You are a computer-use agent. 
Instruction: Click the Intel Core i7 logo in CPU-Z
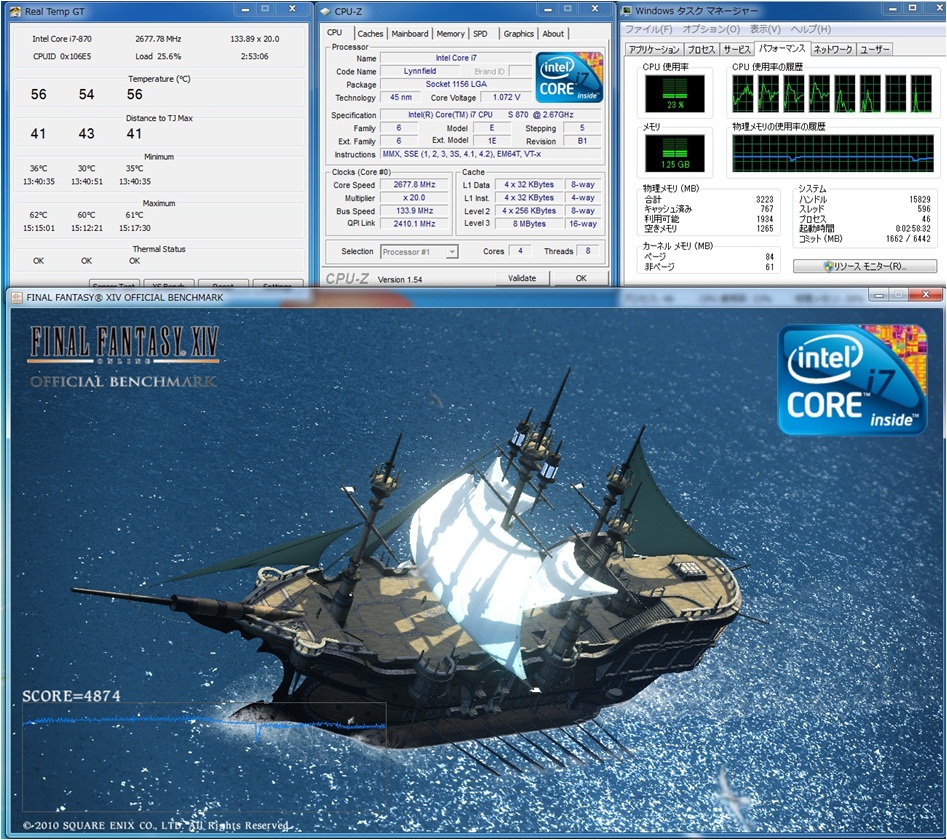point(569,77)
